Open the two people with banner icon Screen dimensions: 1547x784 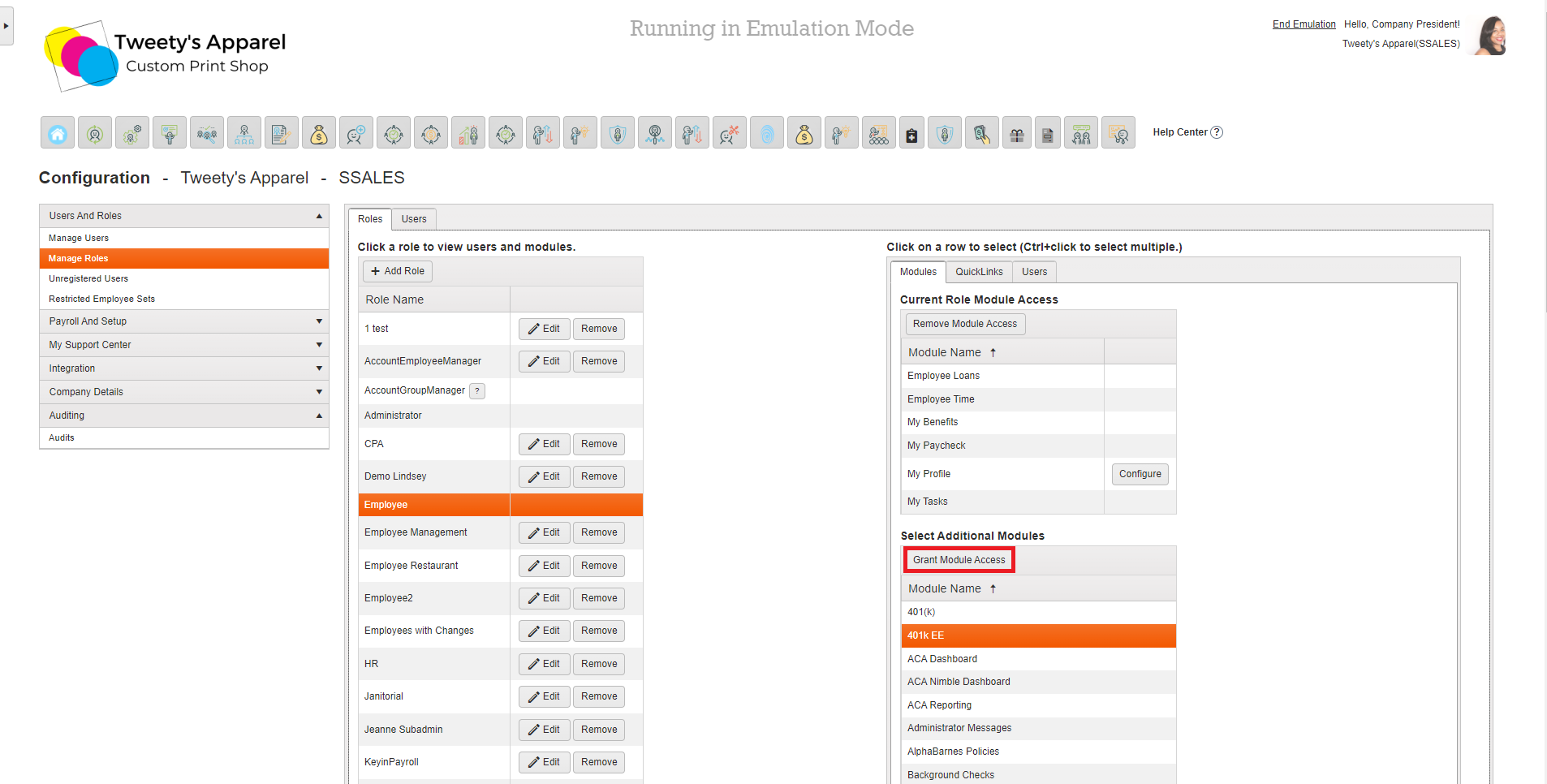pyautogui.click(x=1081, y=133)
